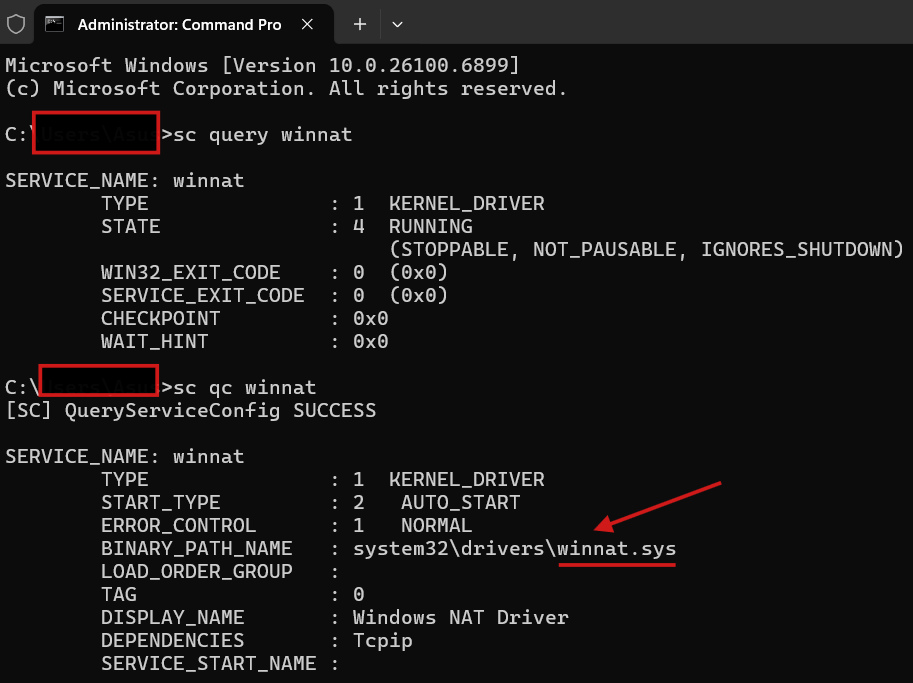
Task: Click the RUNNING state value
Action: coord(431,227)
